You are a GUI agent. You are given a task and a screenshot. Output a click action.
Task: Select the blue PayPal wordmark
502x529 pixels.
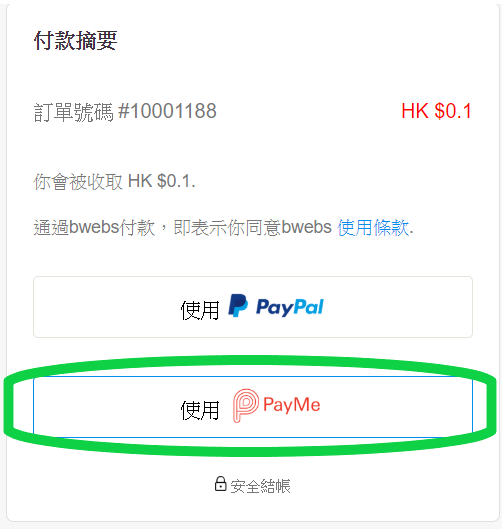289,308
